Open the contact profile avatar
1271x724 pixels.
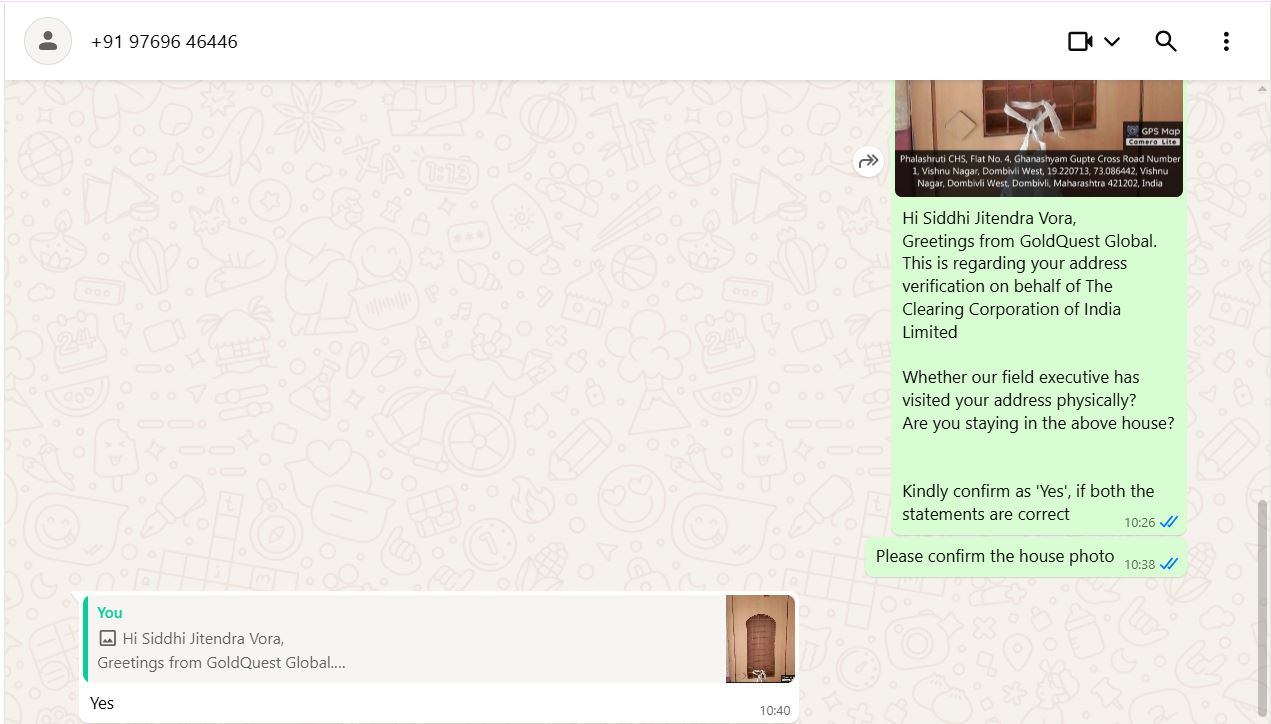(48, 41)
